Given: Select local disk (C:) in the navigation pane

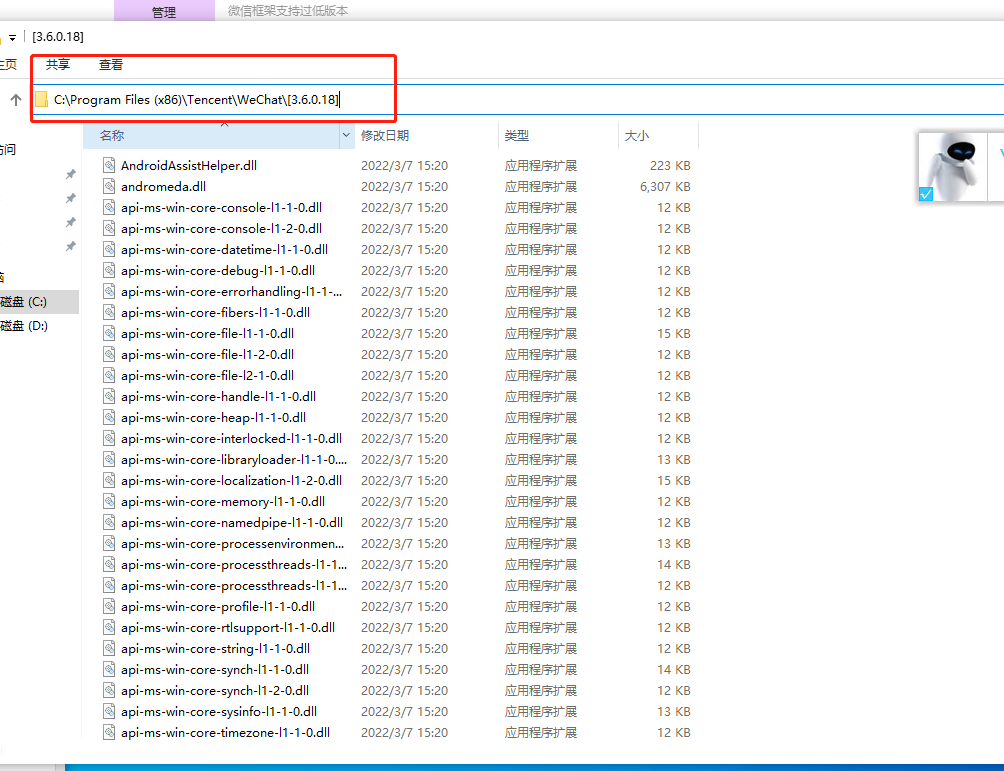Looking at the screenshot, I should [23, 301].
